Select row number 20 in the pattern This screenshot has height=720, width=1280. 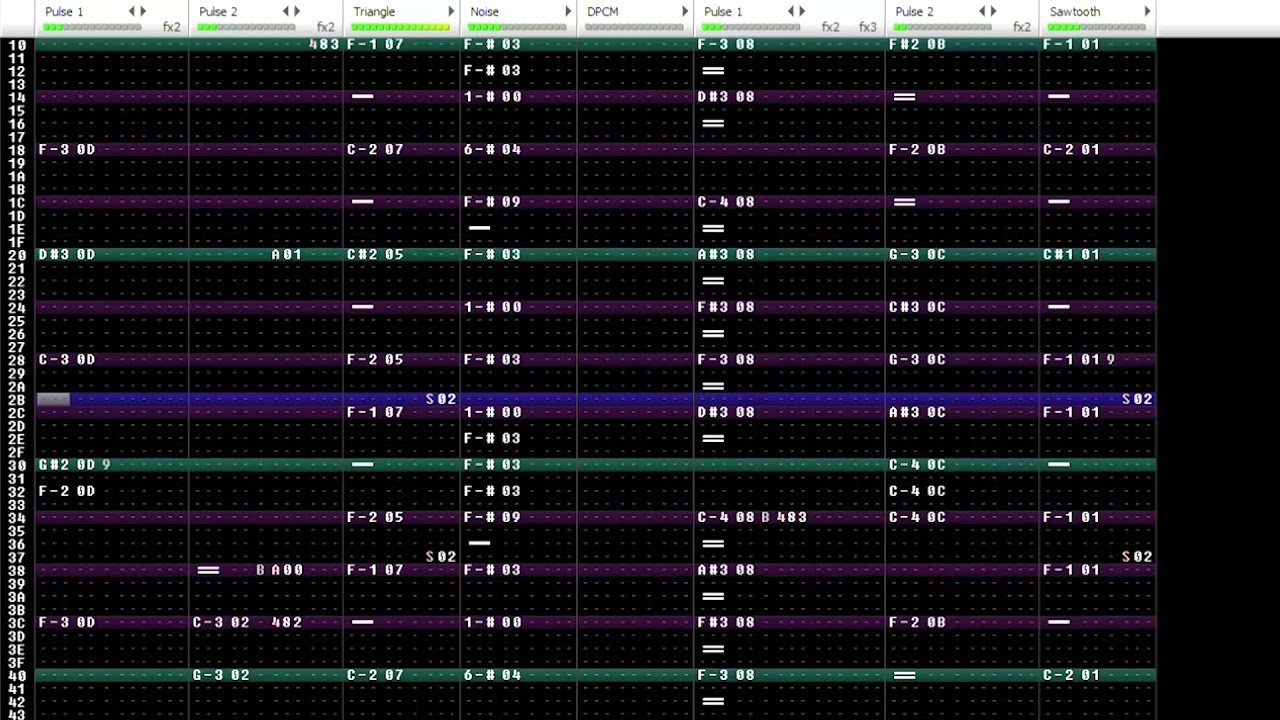click(17, 255)
